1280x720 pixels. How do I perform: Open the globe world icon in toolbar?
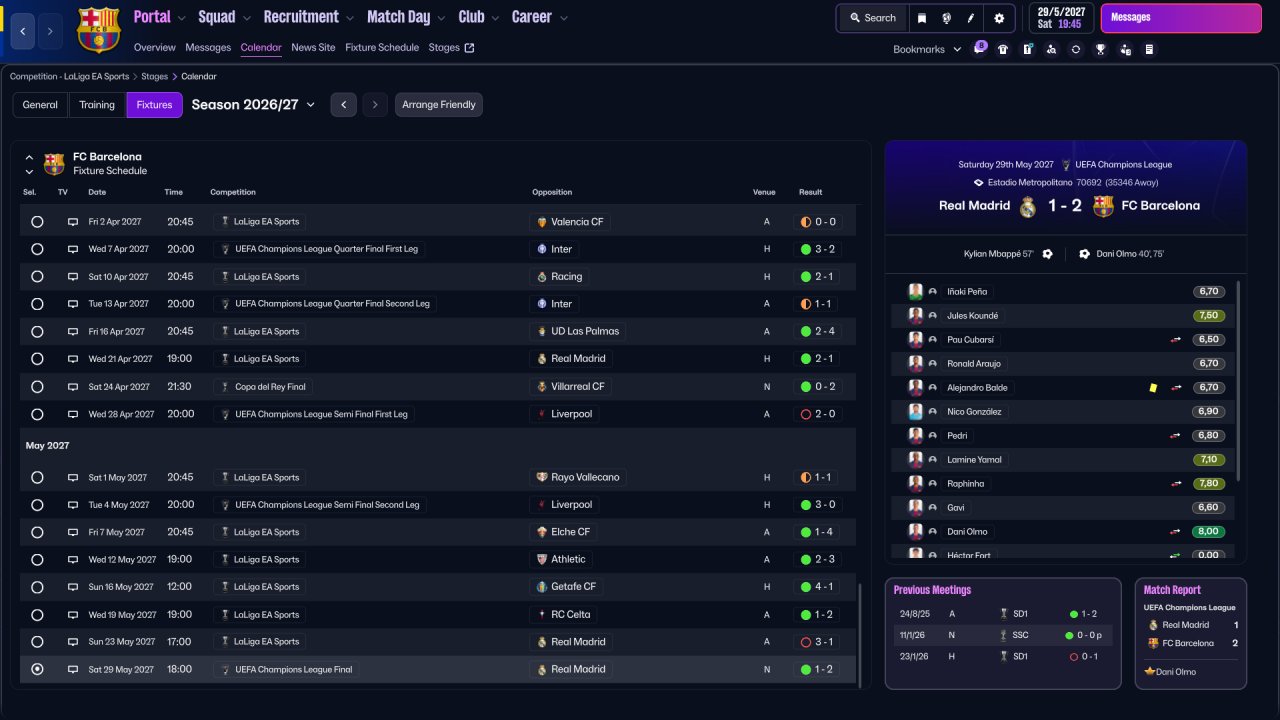[x=946, y=18]
